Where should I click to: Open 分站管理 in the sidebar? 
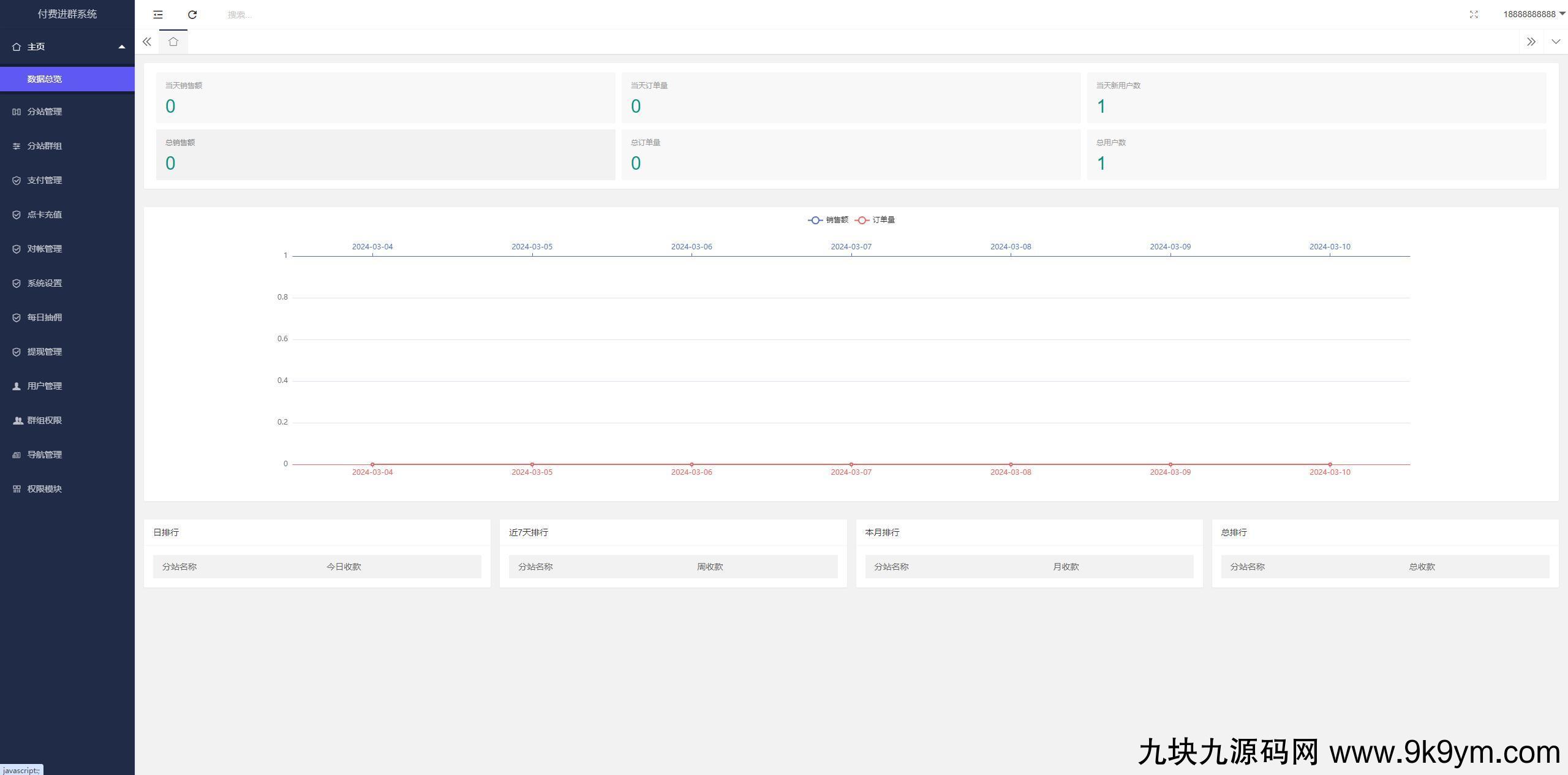point(67,112)
